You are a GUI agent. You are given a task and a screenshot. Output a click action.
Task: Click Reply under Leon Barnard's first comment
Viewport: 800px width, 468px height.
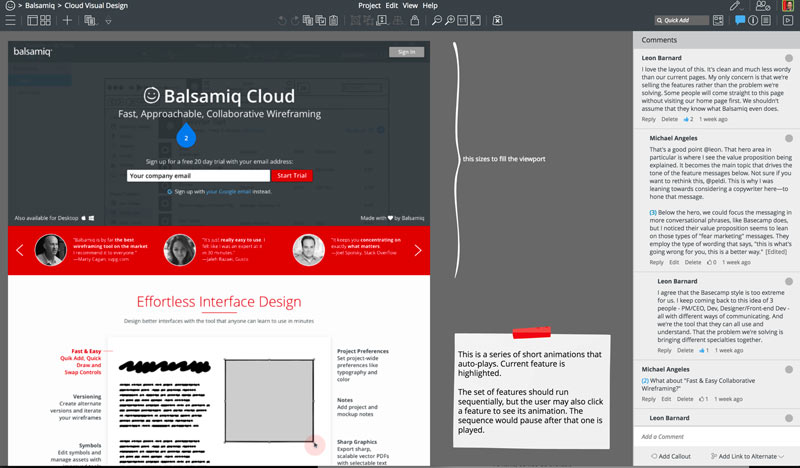coord(649,119)
